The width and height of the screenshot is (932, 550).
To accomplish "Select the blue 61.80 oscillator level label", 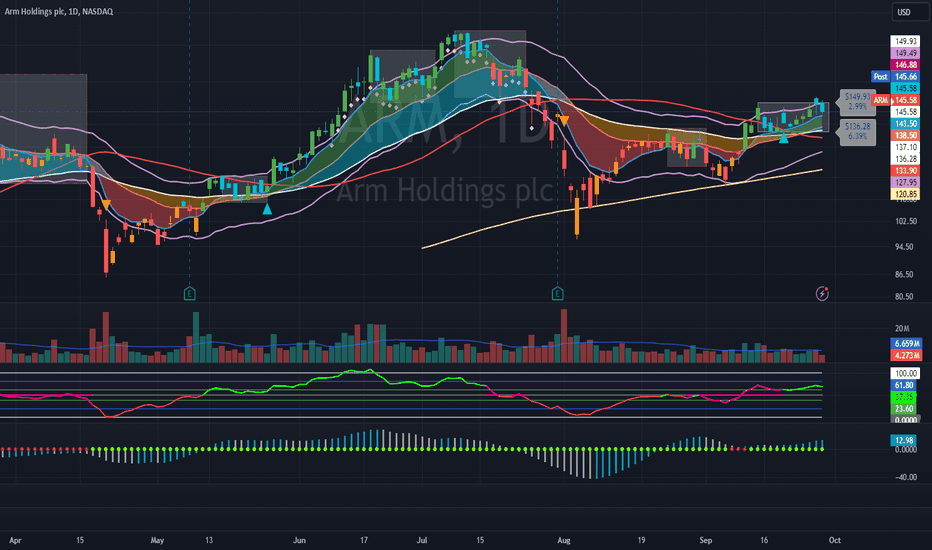I will point(905,385).
